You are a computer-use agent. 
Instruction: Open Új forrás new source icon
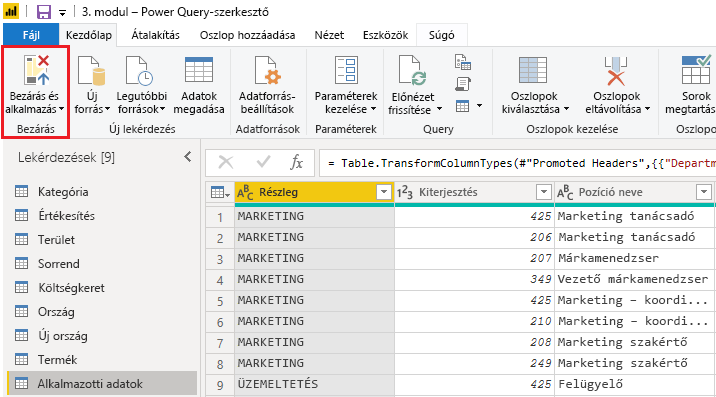point(91,70)
